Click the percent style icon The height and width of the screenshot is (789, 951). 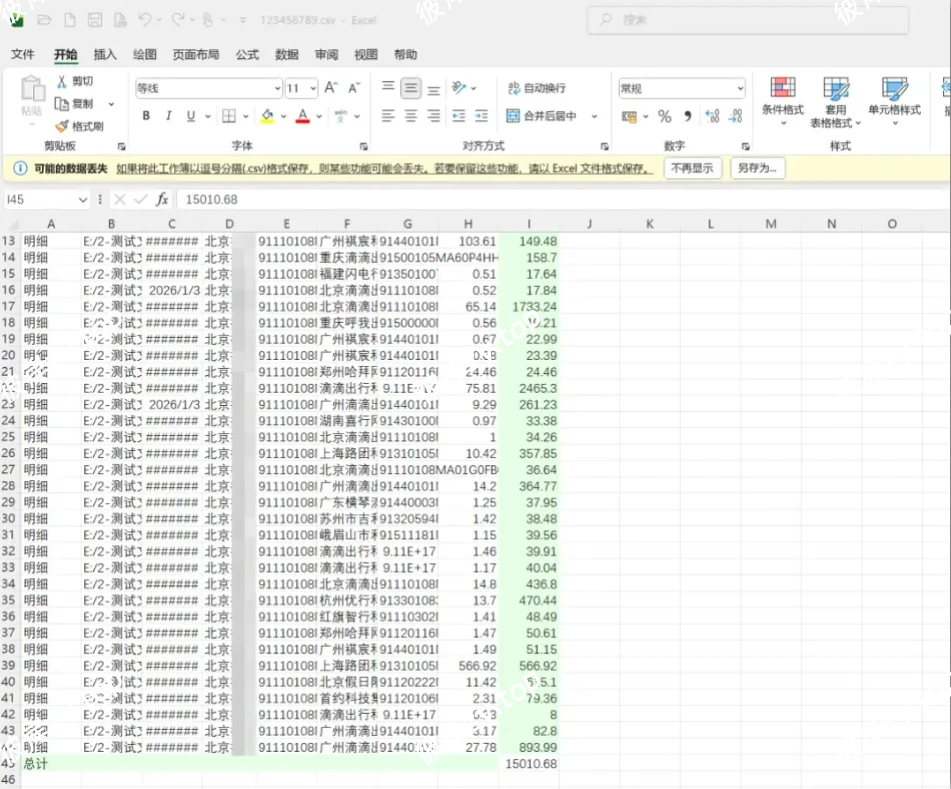coord(664,117)
